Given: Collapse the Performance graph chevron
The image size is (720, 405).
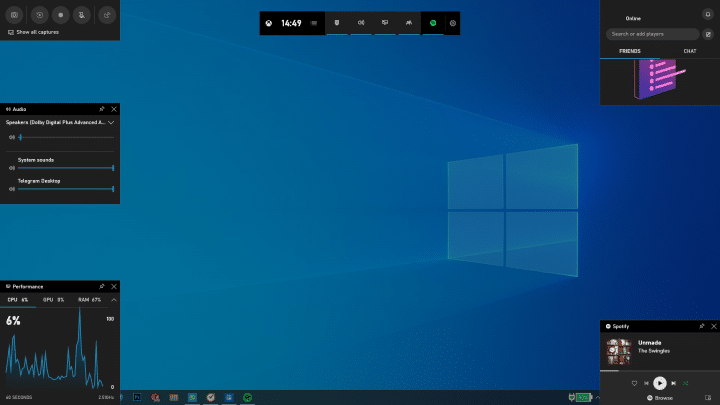Looking at the screenshot, I should (x=113, y=299).
